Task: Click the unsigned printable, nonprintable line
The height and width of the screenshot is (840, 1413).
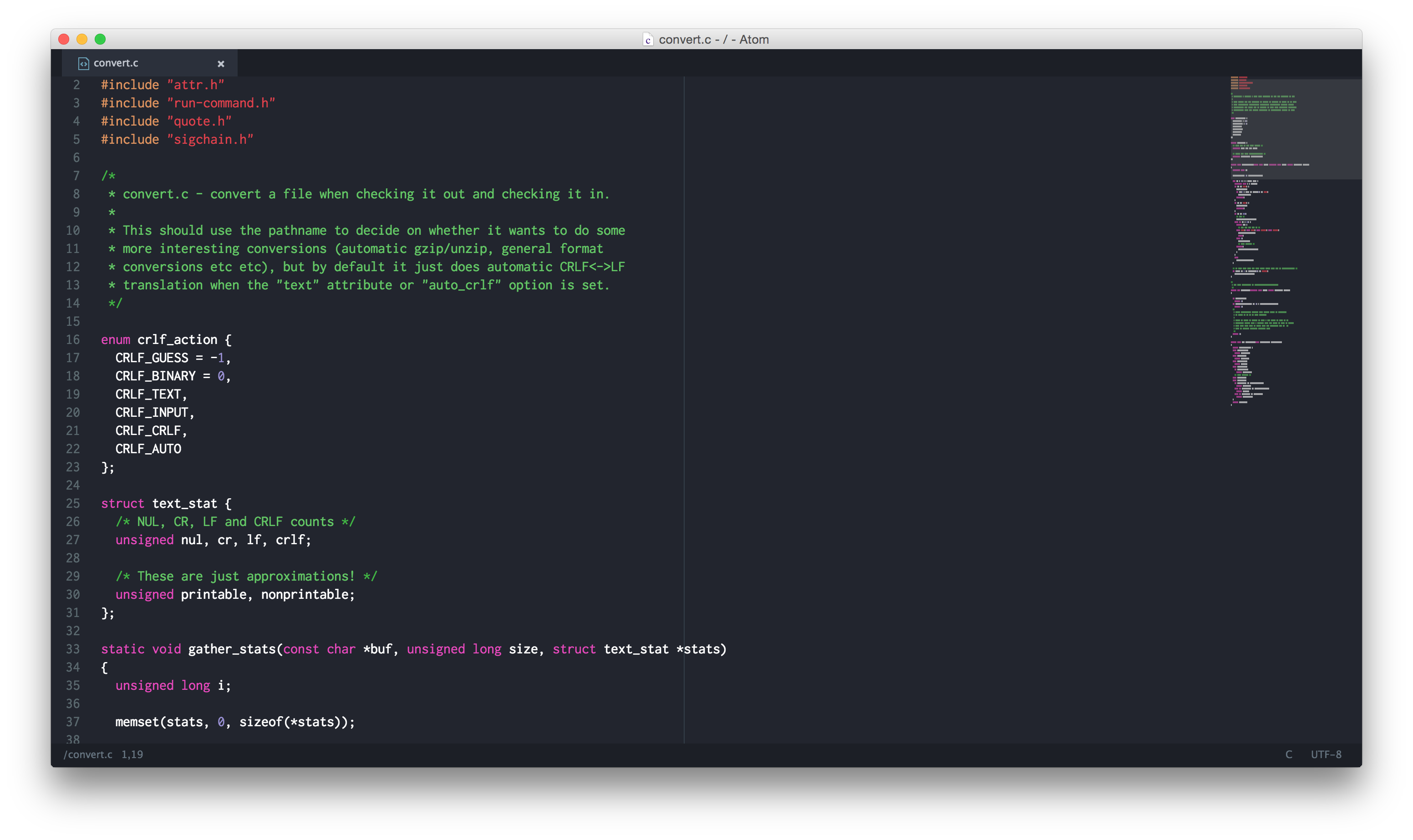Action: tap(235, 594)
